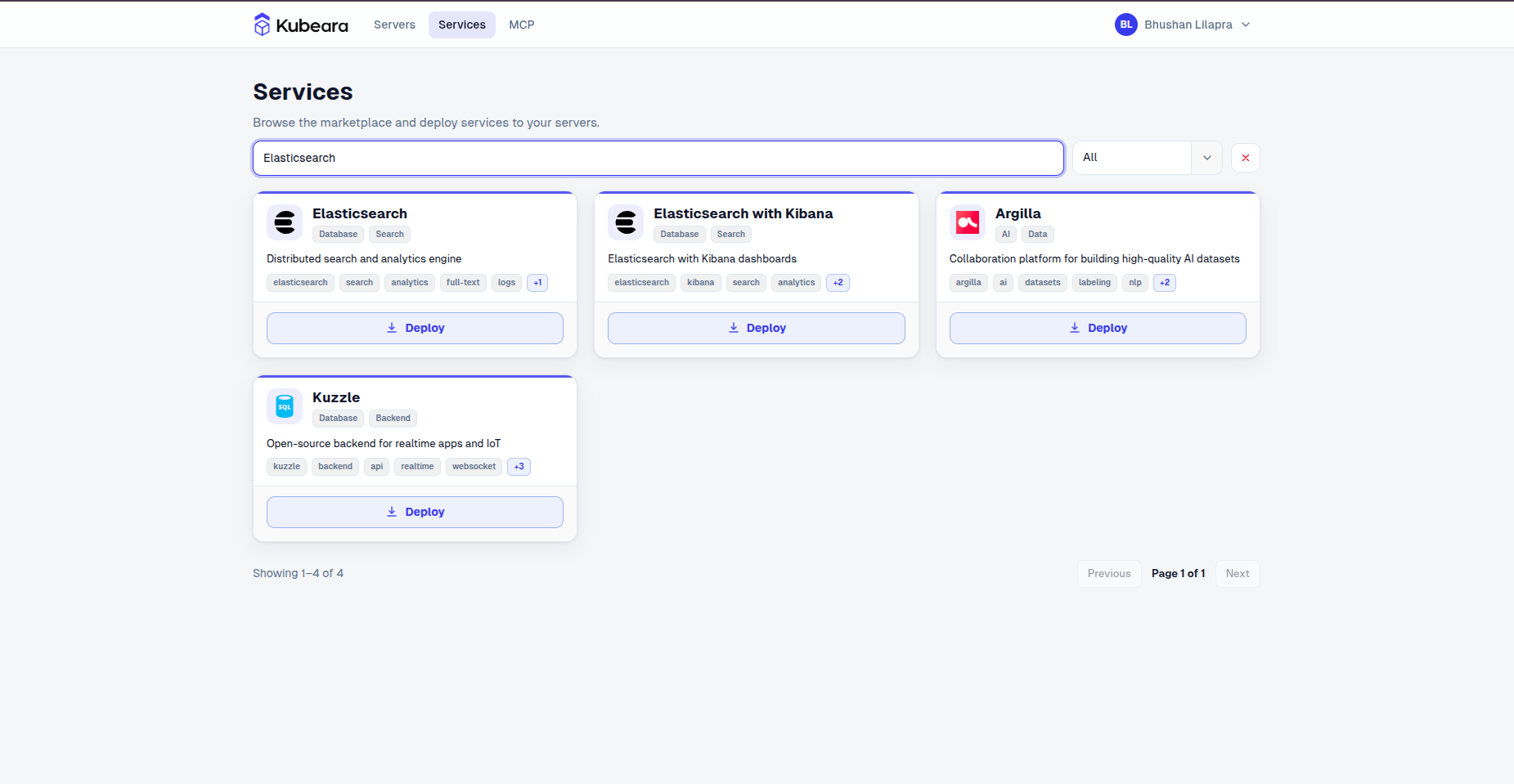Deploy the Elasticsearch service
The height and width of the screenshot is (784, 1514).
click(415, 328)
